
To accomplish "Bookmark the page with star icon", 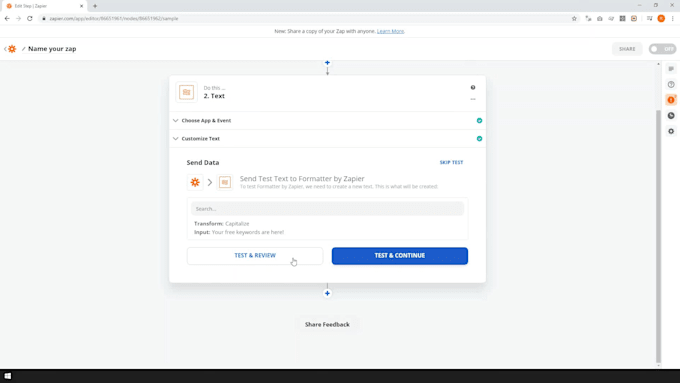I will (574, 19).
